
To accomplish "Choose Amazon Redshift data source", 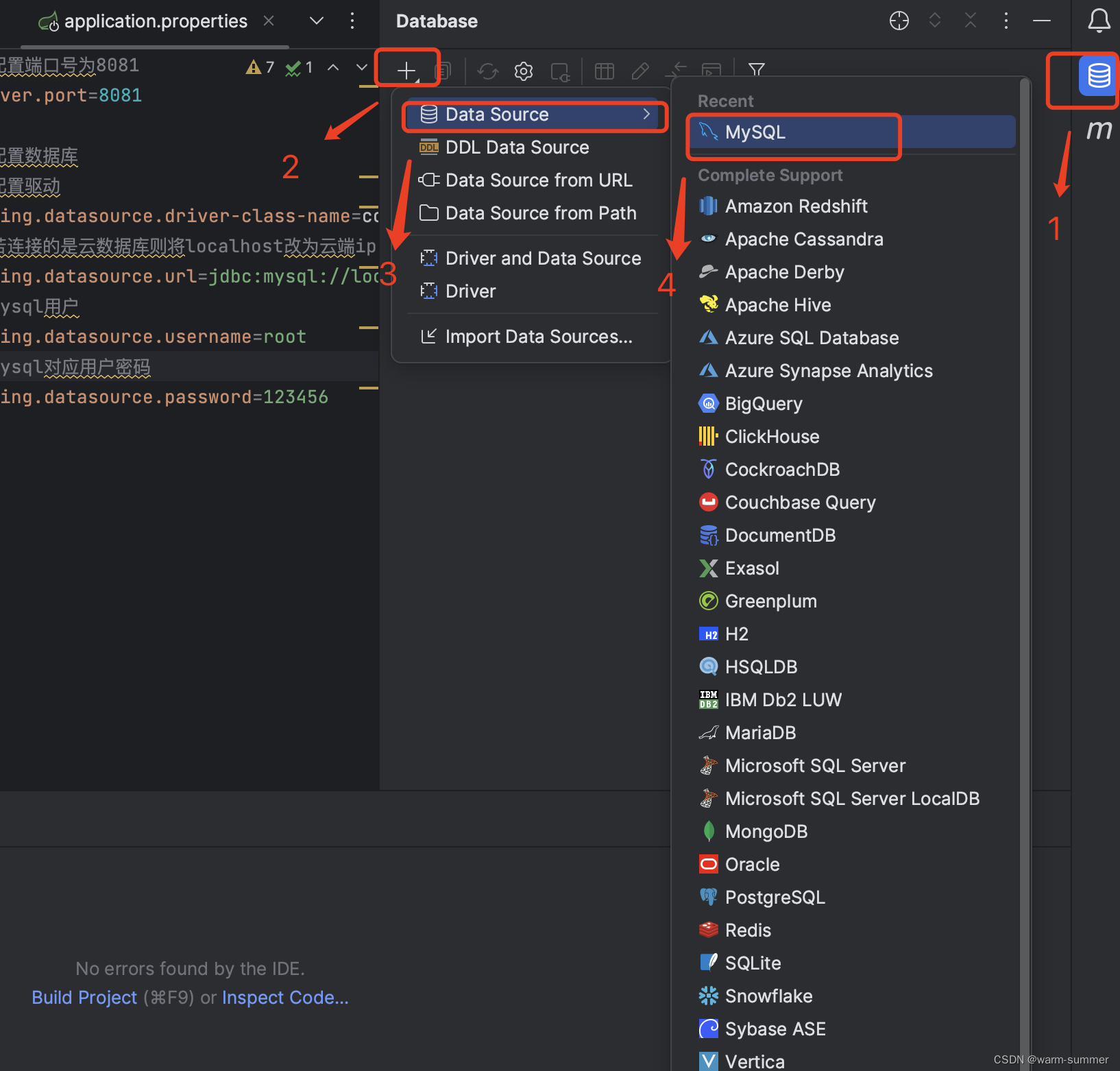I will (852, 206).
